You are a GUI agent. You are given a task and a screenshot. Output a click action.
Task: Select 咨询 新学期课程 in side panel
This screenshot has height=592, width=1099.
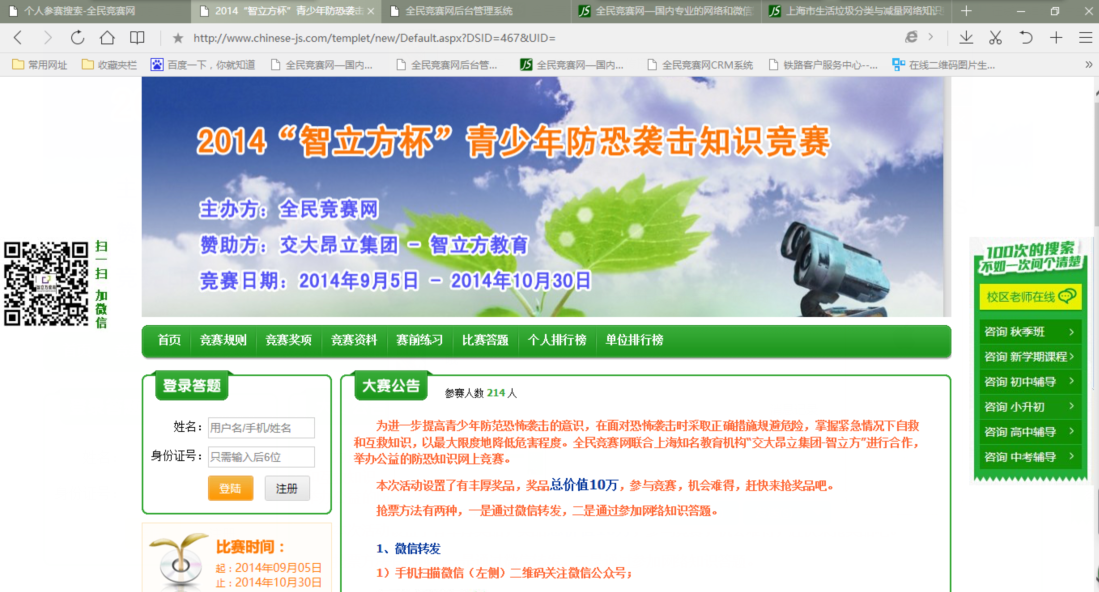(1030, 357)
